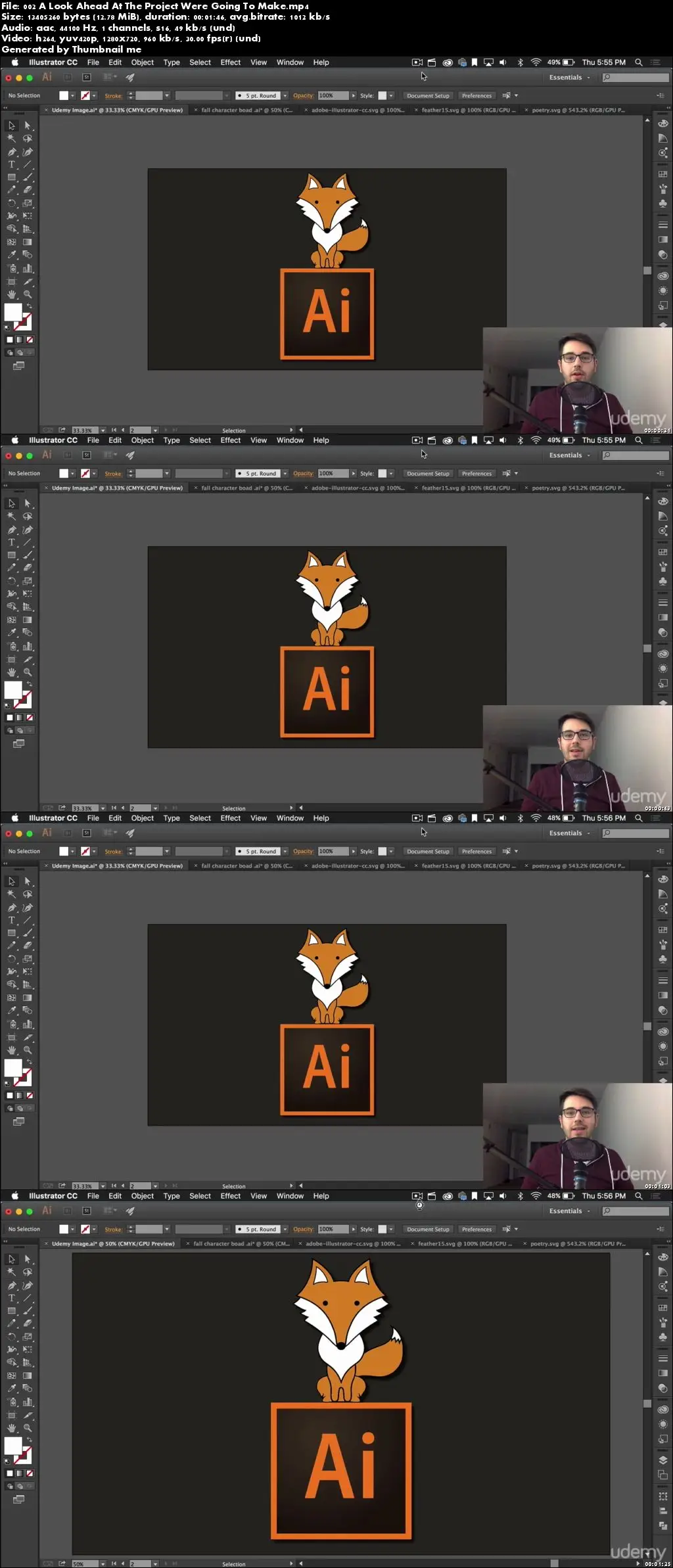Image resolution: width=673 pixels, height=1568 pixels.
Task: Select the Rotate tool in the second frame
Action: (x=12, y=581)
